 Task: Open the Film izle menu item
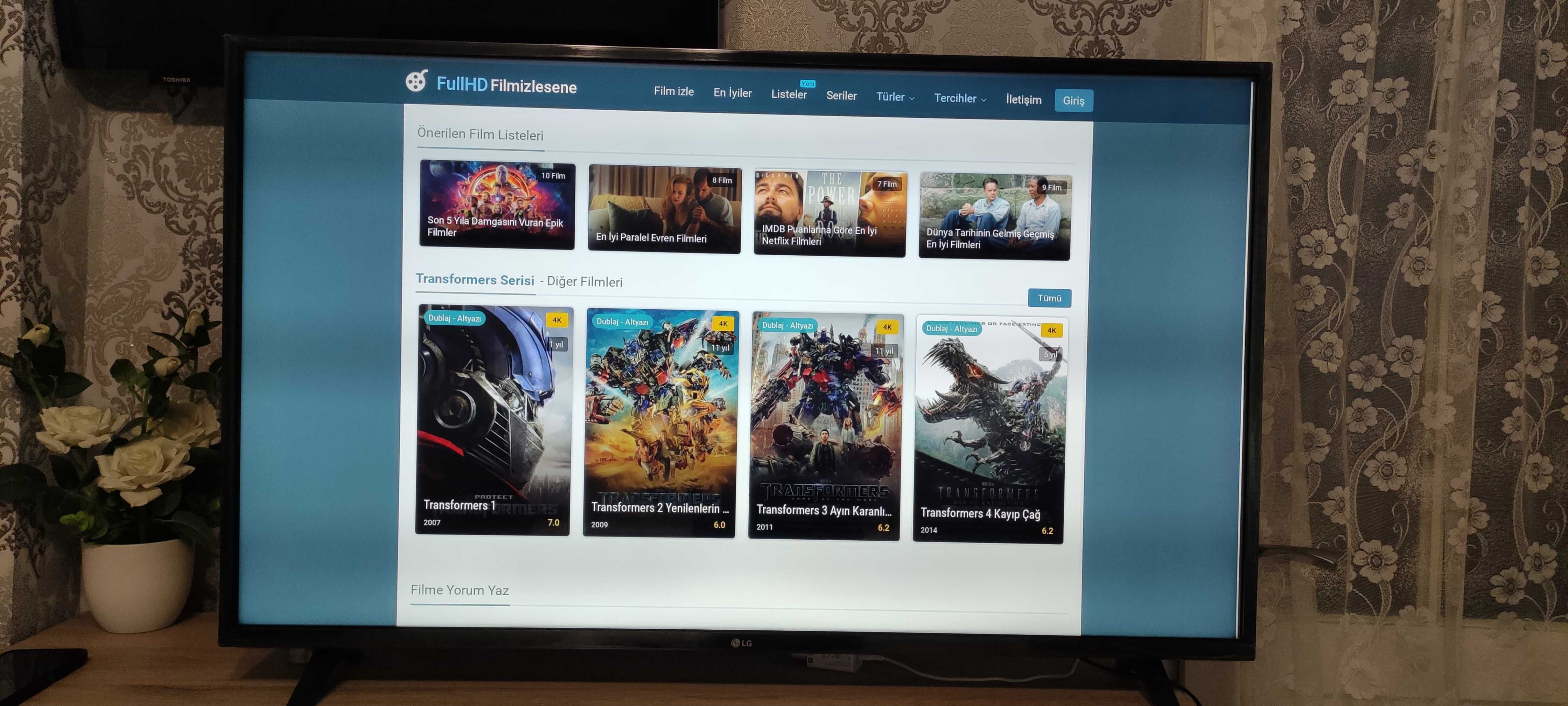[674, 91]
